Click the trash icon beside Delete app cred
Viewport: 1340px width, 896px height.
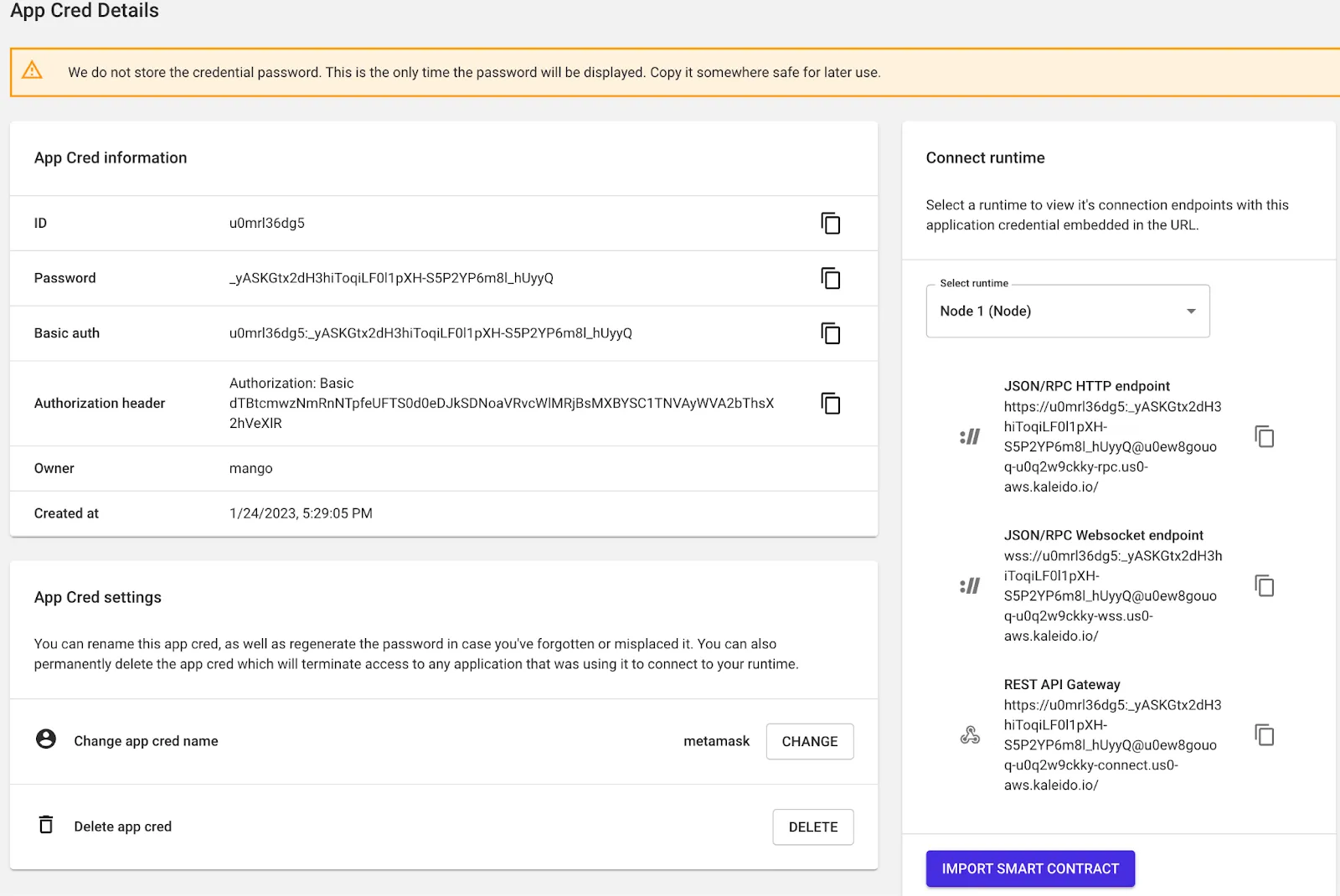pyautogui.click(x=46, y=825)
